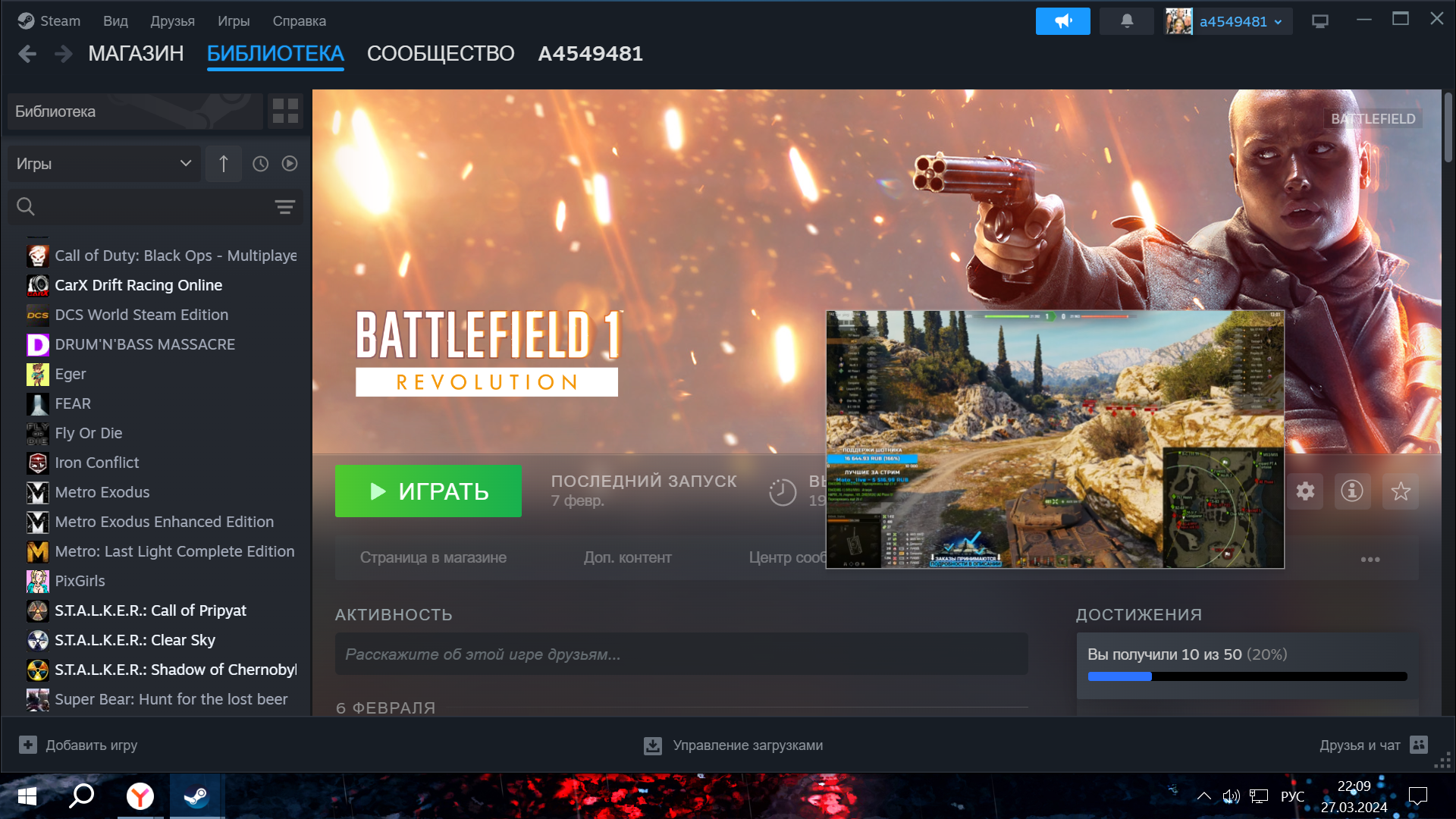Click the CarX Drift Racing Online icon
The width and height of the screenshot is (1456, 819).
tap(38, 285)
